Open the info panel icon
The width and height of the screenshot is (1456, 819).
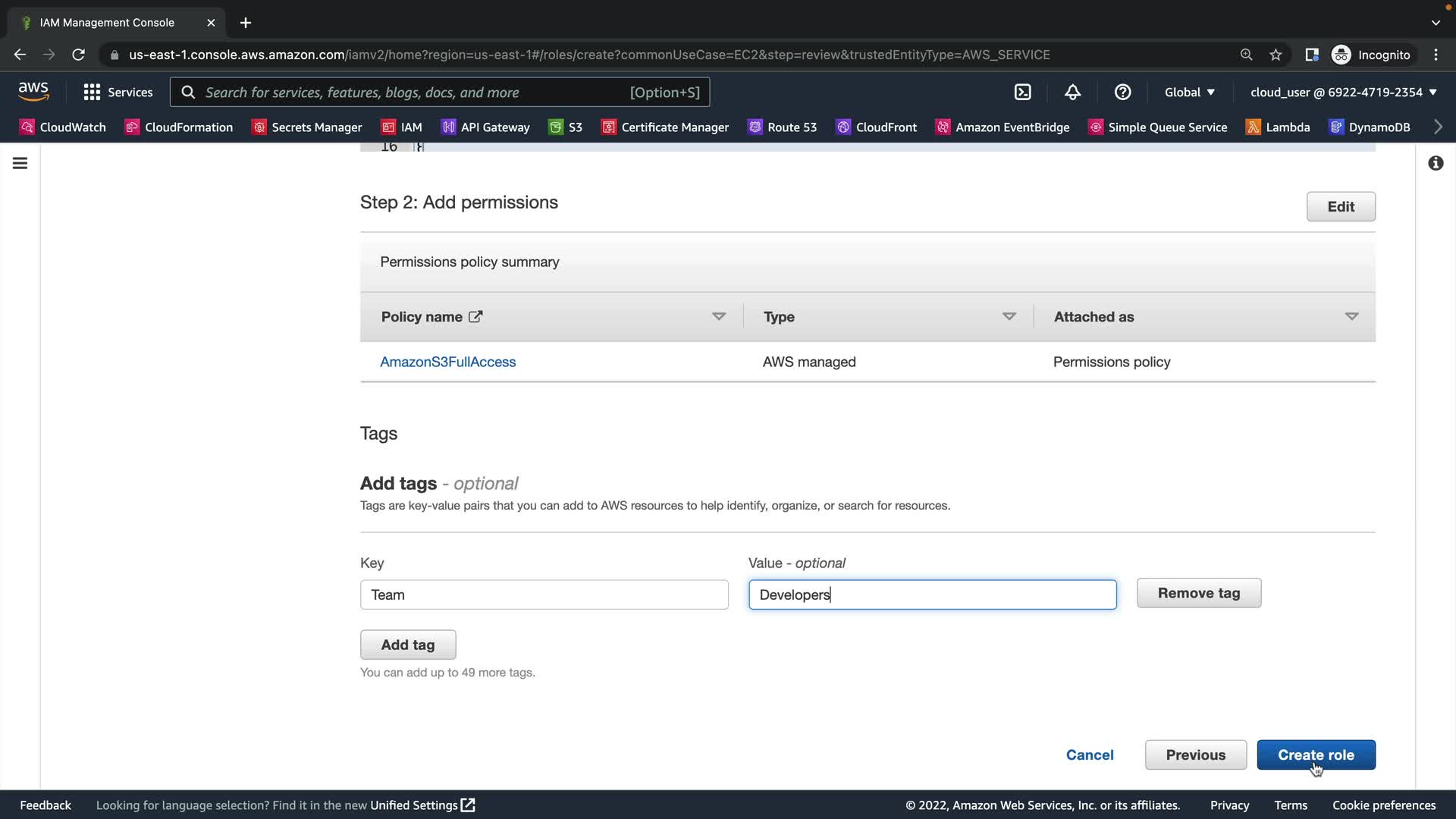click(x=1436, y=163)
